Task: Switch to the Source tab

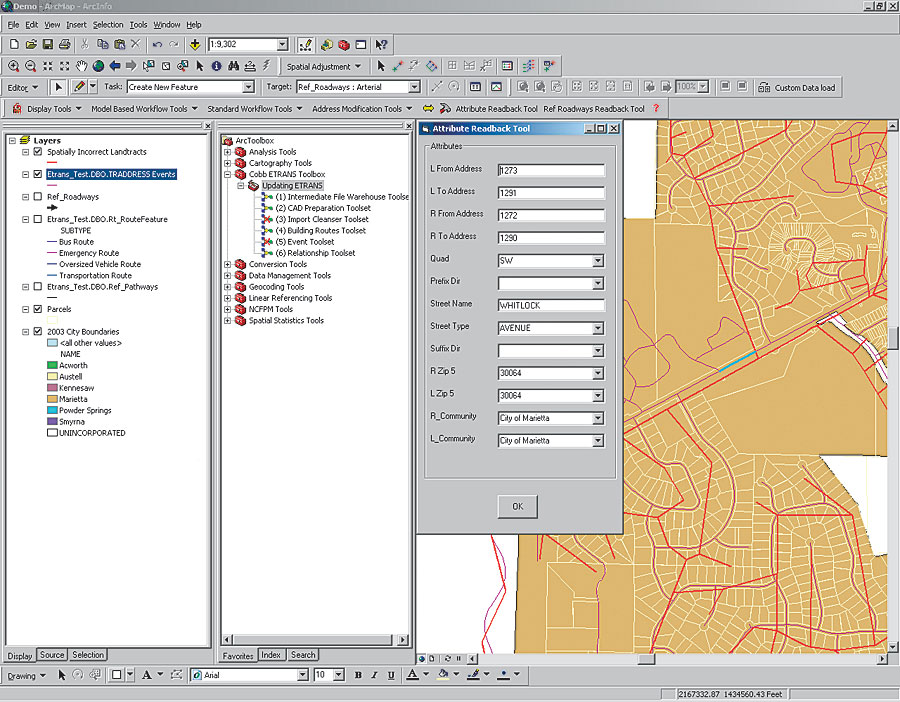Action: pyautogui.click(x=52, y=655)
